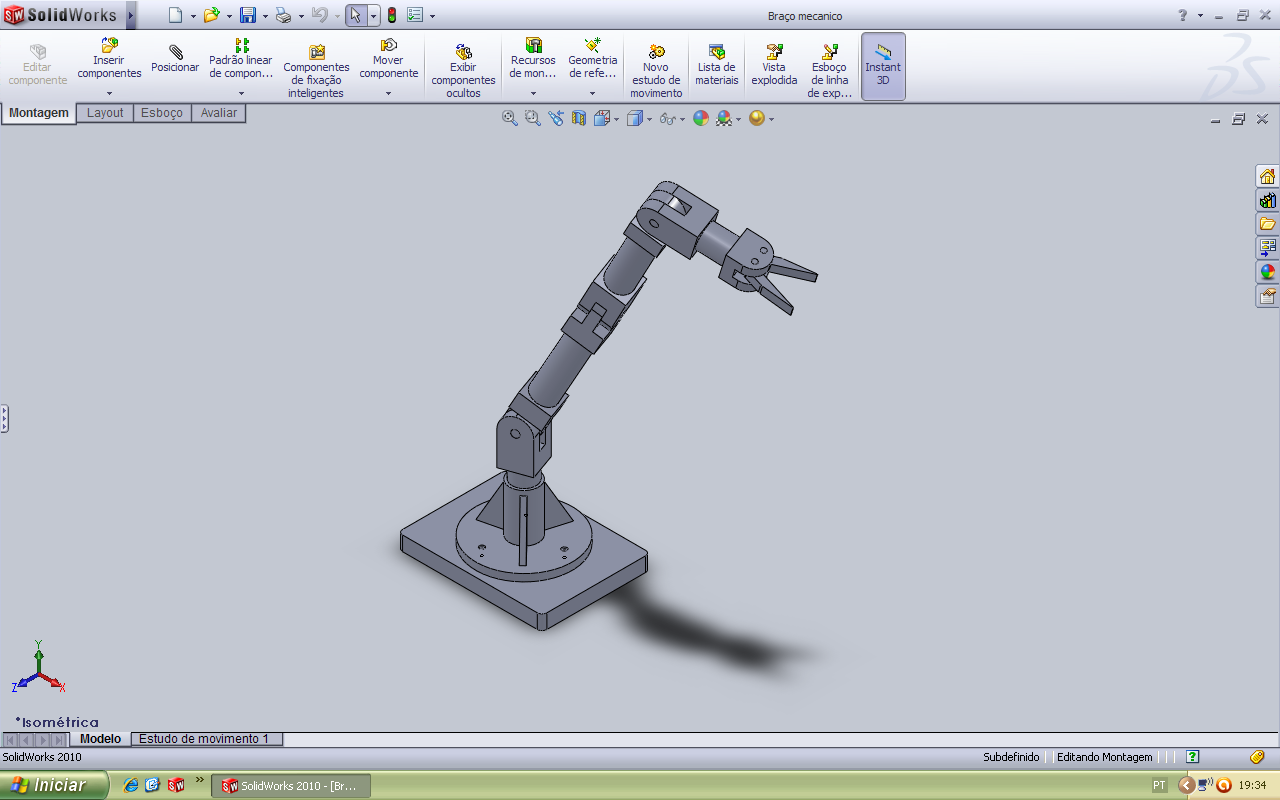Click the Print icon

pyautogui.click(x=284, y=15)
